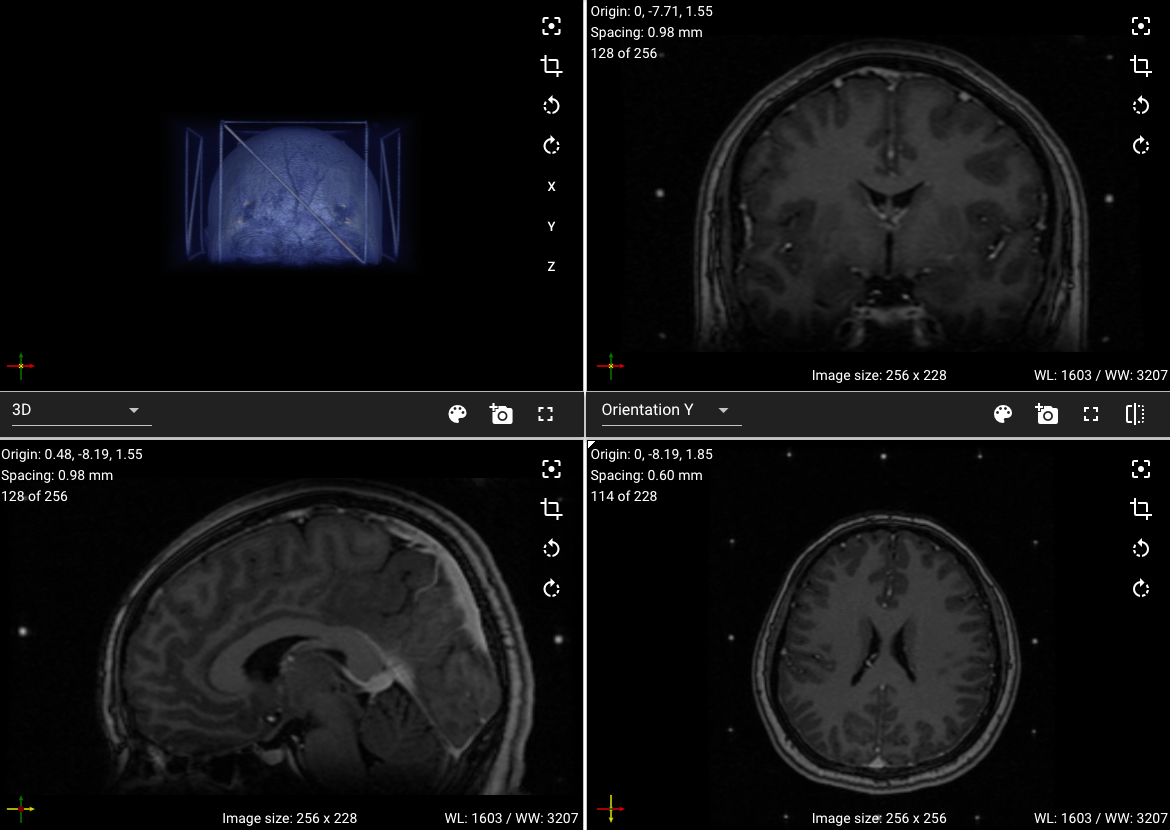
Task: Toggle fullscreen for the 3D view
Action: pos(545,414)
